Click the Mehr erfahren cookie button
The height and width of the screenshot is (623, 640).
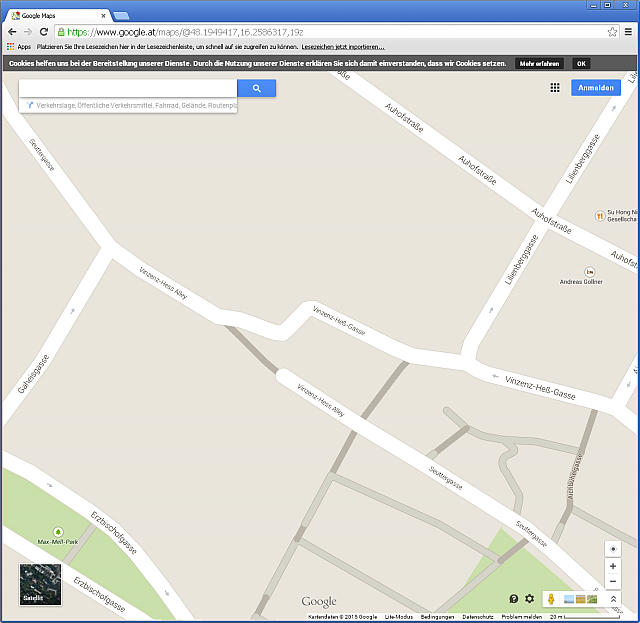click(x=539, y=63)
